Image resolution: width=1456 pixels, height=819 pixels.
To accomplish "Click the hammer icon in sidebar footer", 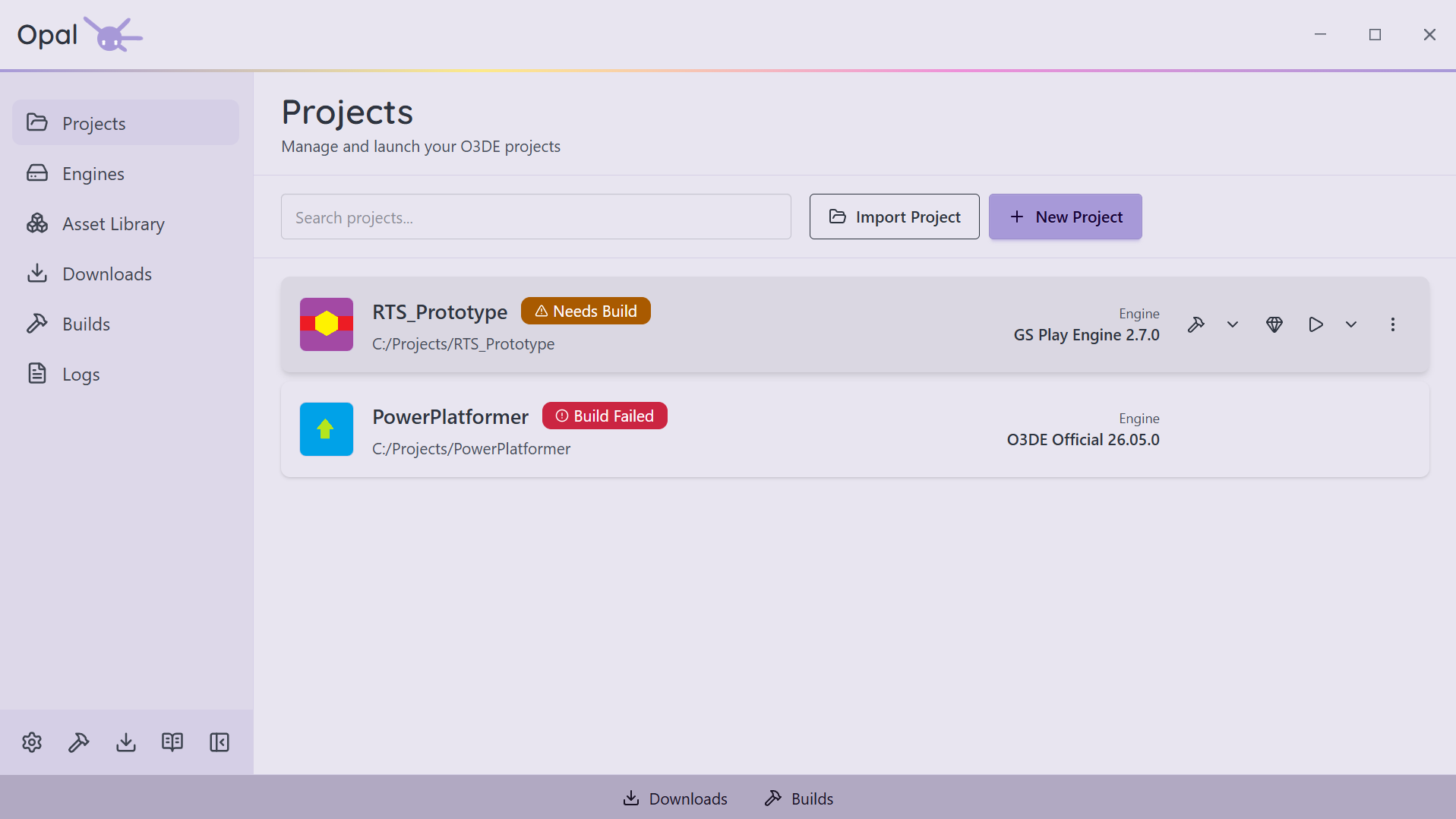I will coord(79,742).
